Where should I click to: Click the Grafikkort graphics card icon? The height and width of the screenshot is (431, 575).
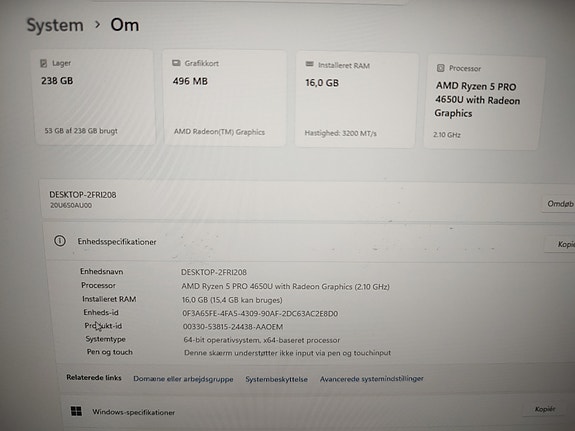(176, 63)
